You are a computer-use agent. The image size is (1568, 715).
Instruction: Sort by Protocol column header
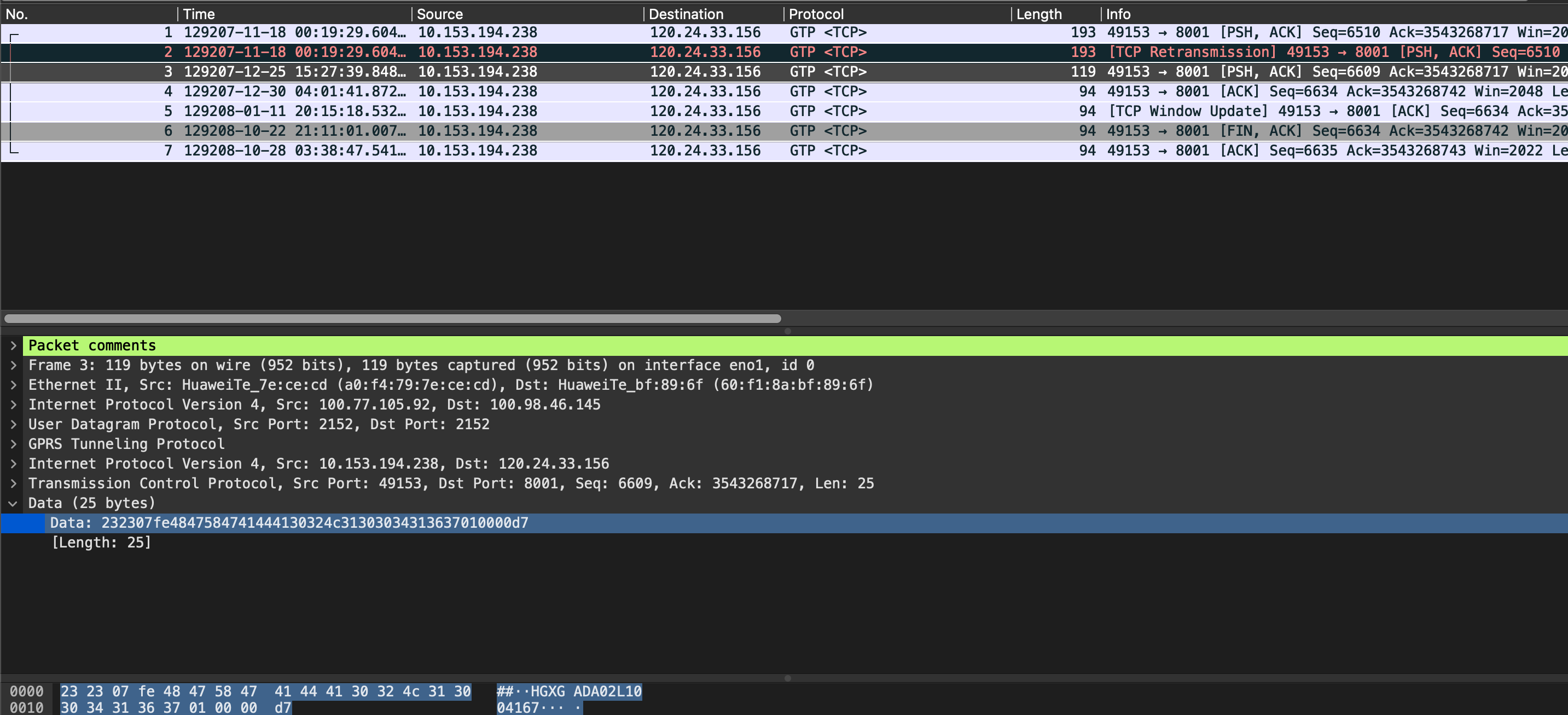click(x=816, y=14)
